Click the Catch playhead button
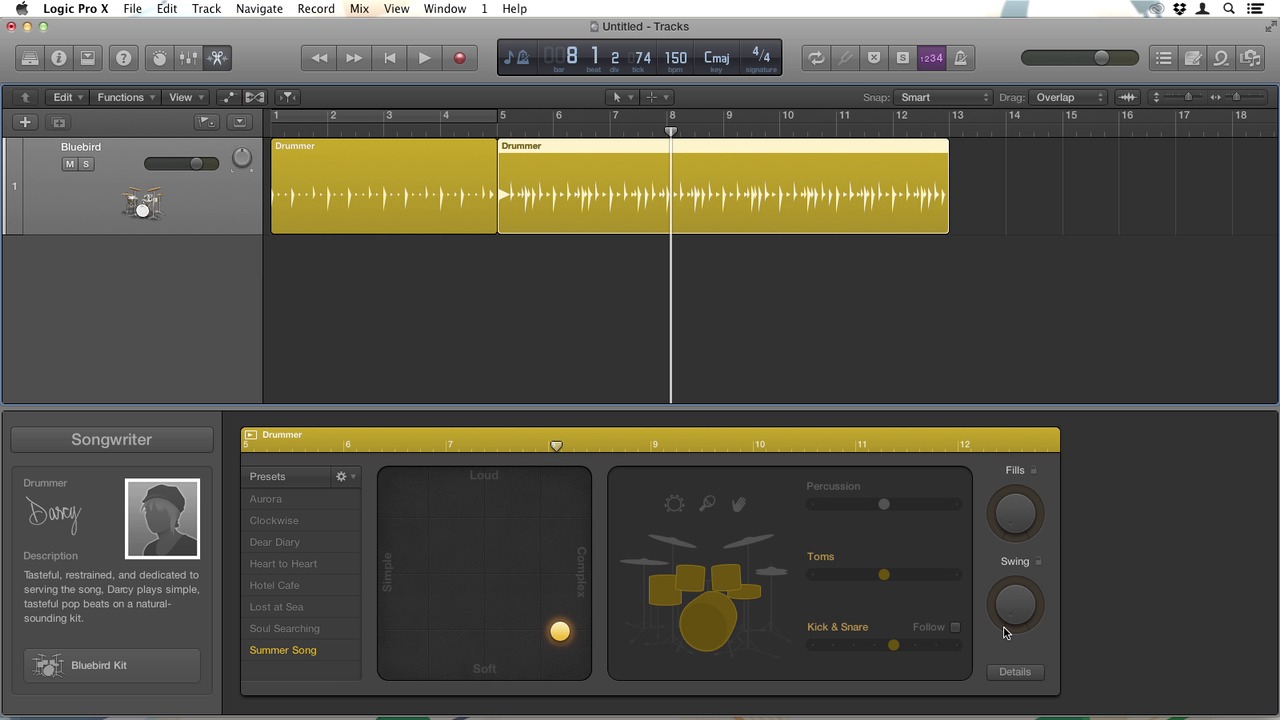This screenshot has height=720, width=1280. [x=288, y=97]
